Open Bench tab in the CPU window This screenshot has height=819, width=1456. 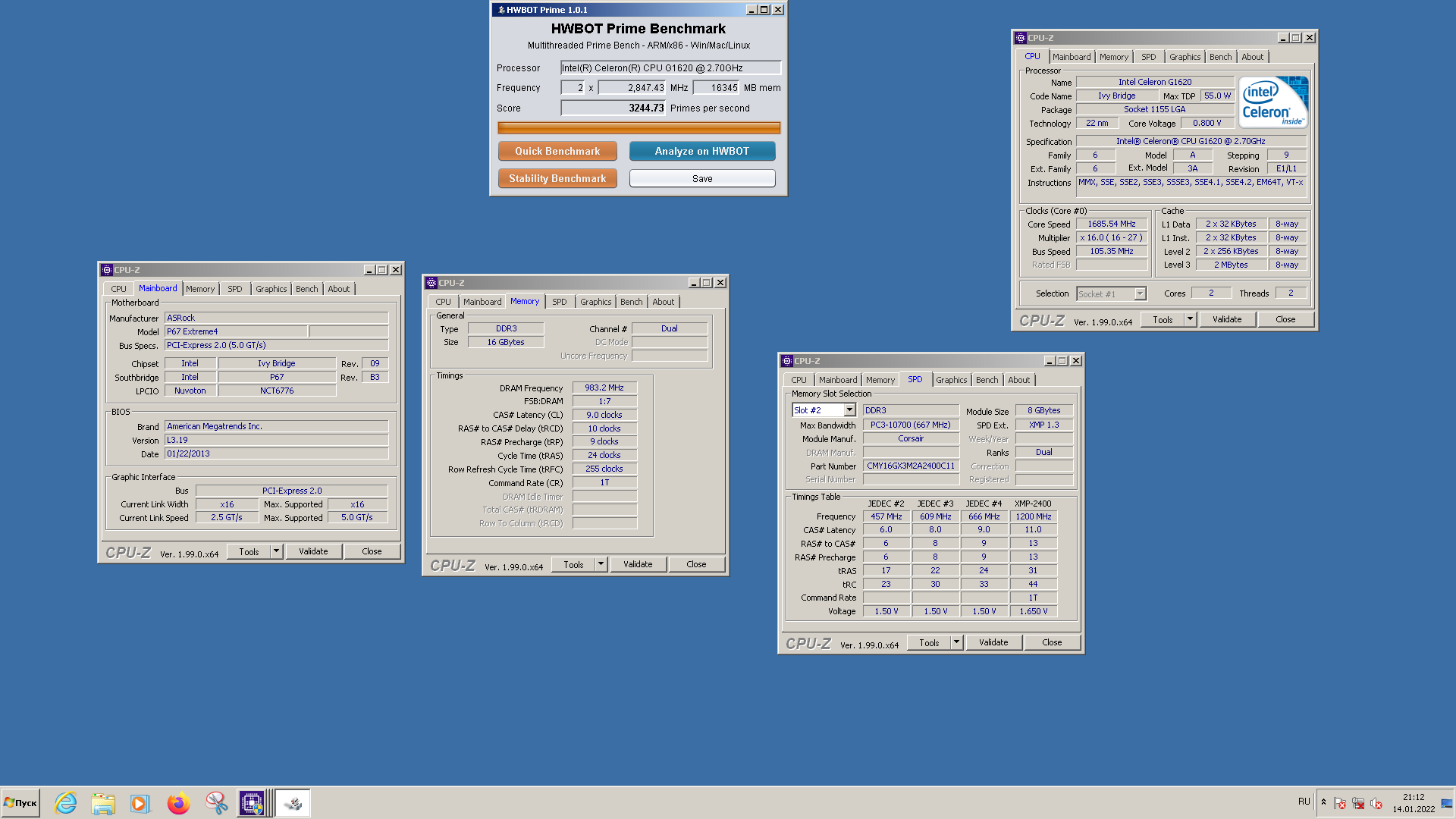[1220, 57]
